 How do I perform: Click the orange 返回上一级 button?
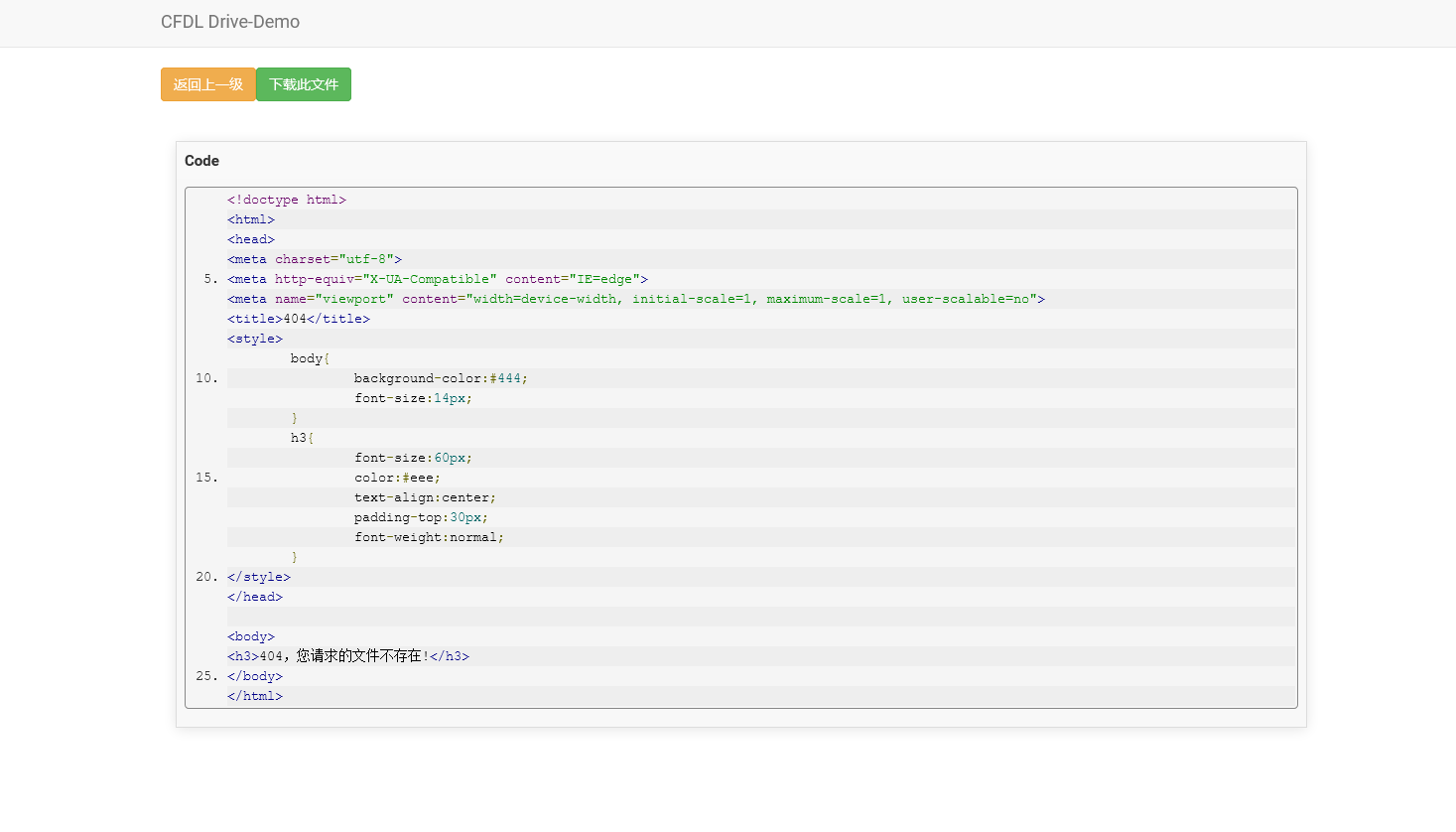[x=208, y=84]
